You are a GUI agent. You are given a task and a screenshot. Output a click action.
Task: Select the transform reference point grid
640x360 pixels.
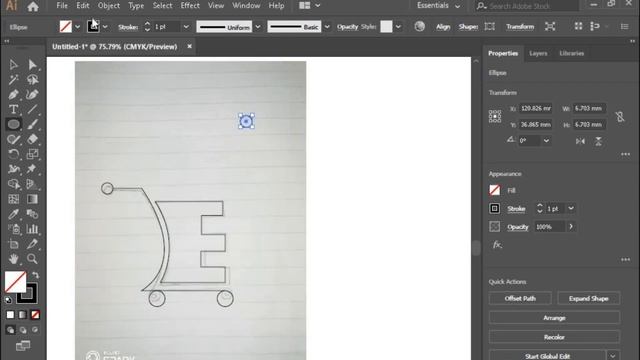click(x=495, y=116)
